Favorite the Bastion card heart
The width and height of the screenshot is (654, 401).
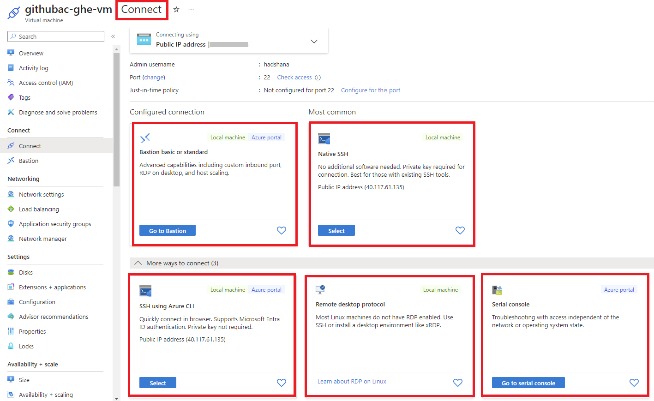(x=282, y=230)
